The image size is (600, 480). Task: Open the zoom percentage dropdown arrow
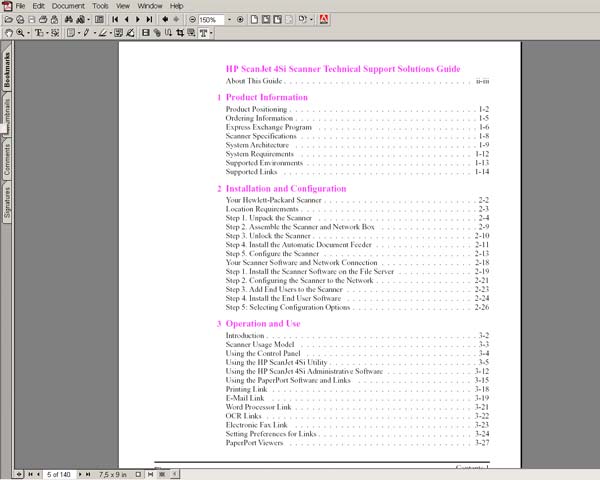coord(229,20)
